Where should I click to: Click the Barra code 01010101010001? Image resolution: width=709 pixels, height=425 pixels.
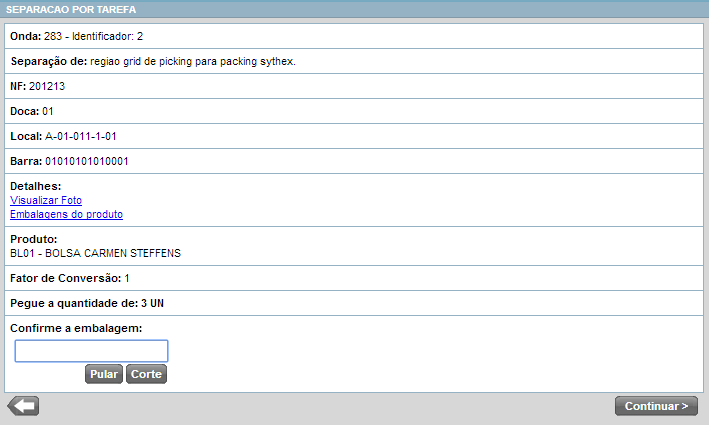[87, 161]
